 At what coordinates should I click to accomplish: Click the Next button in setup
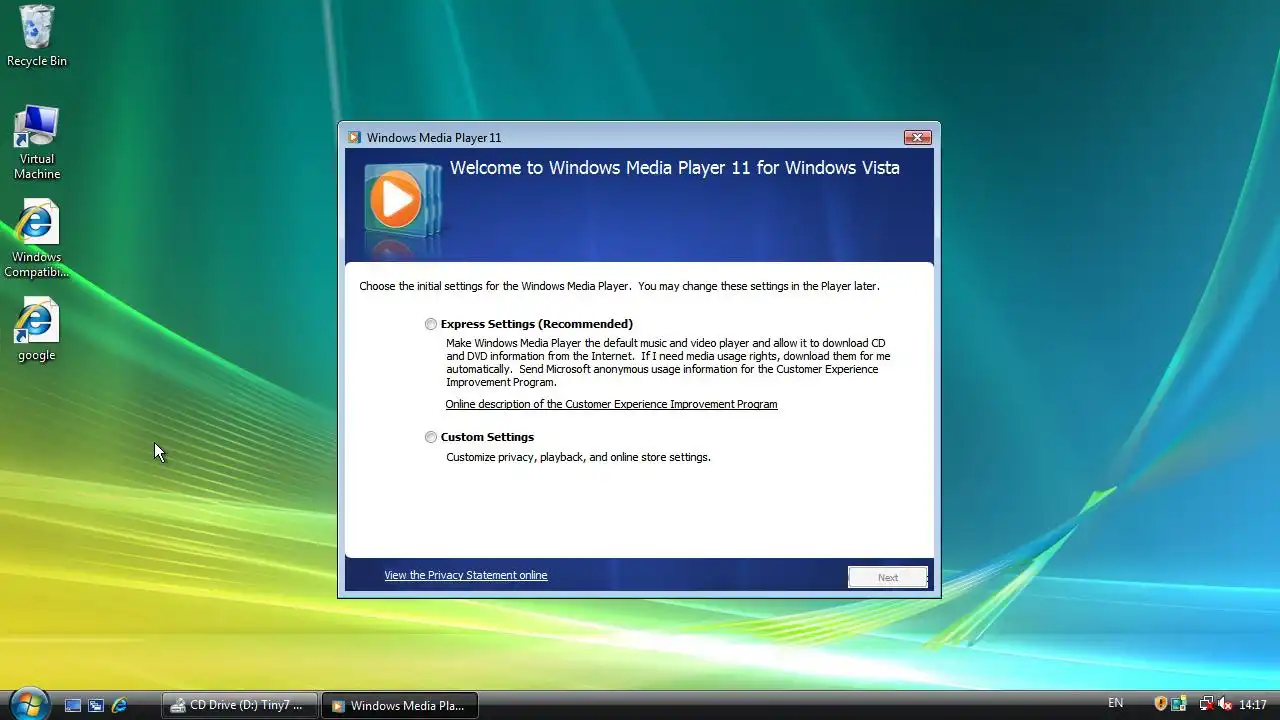click(888, 577)
